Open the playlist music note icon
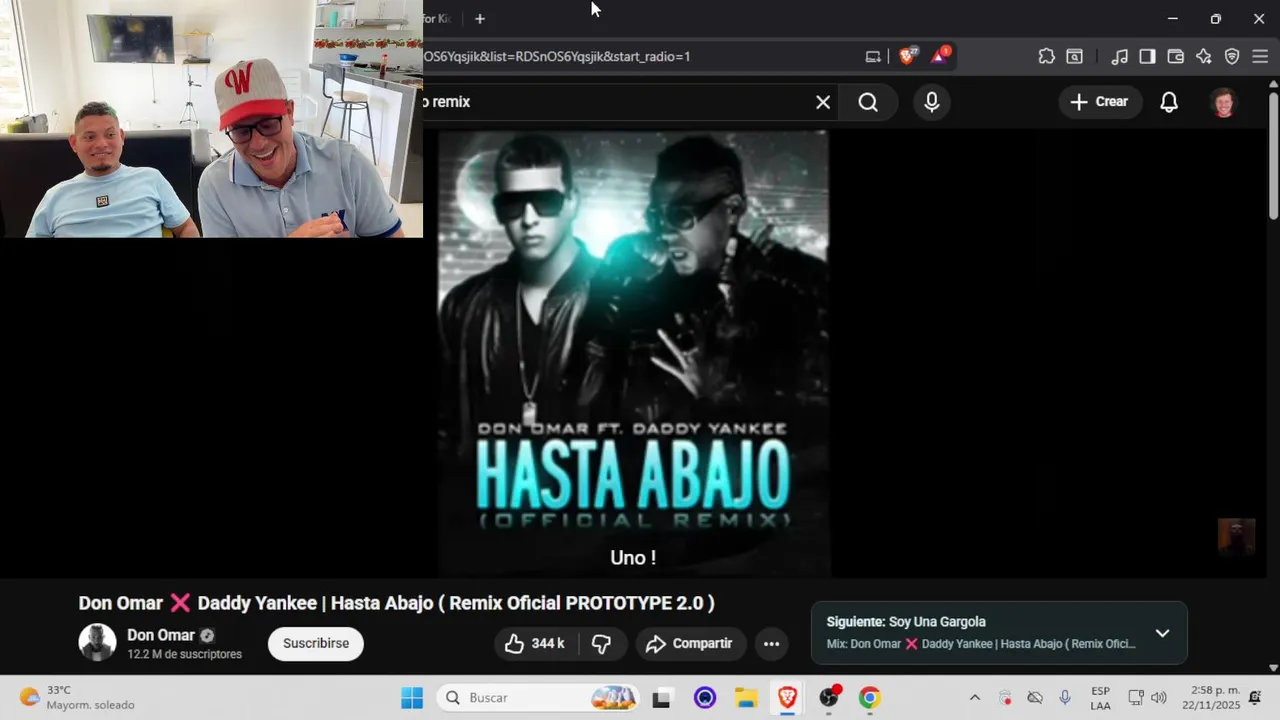 pos(1119,56)
